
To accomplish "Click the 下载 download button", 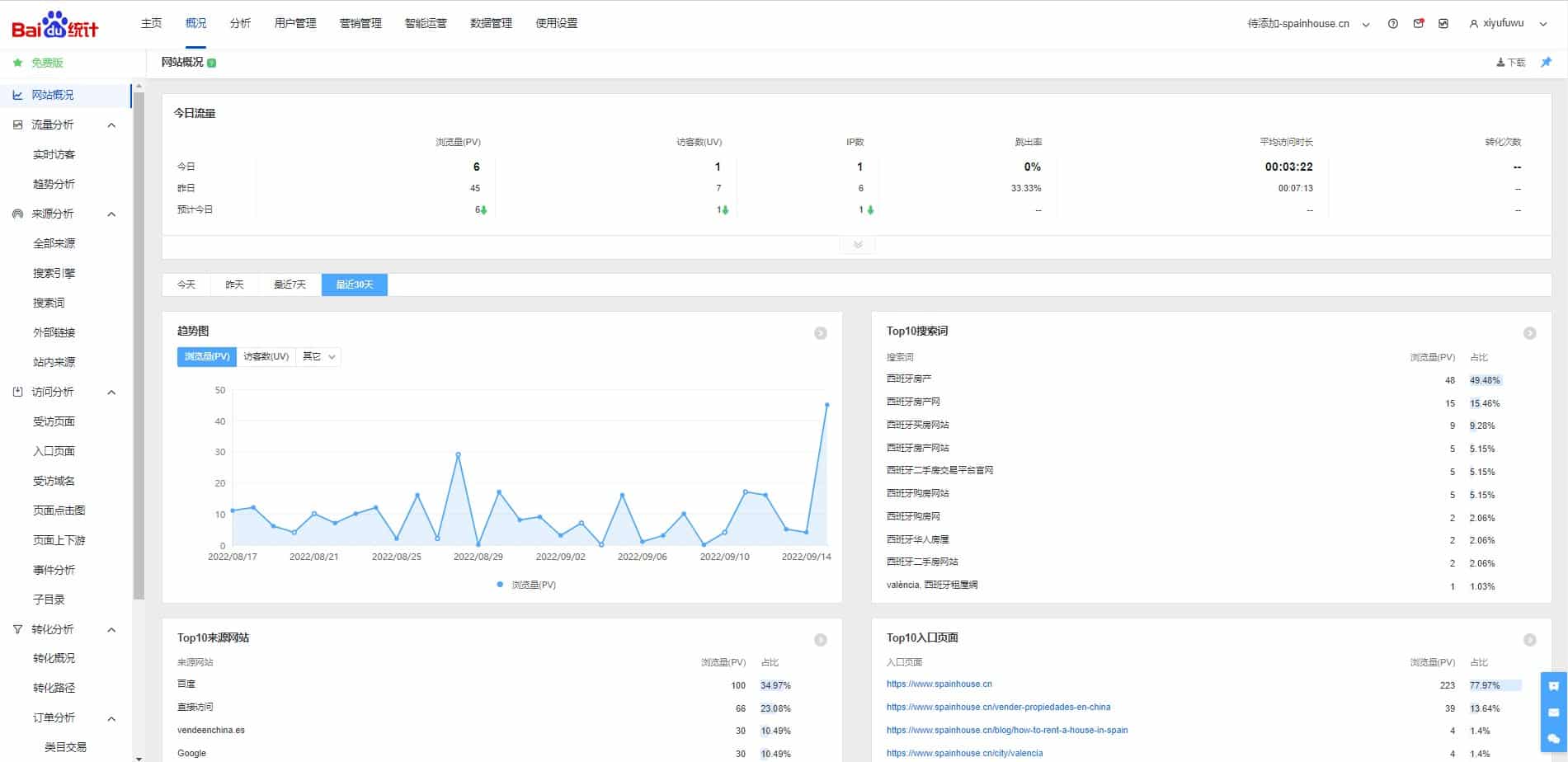I will 1510,63.
